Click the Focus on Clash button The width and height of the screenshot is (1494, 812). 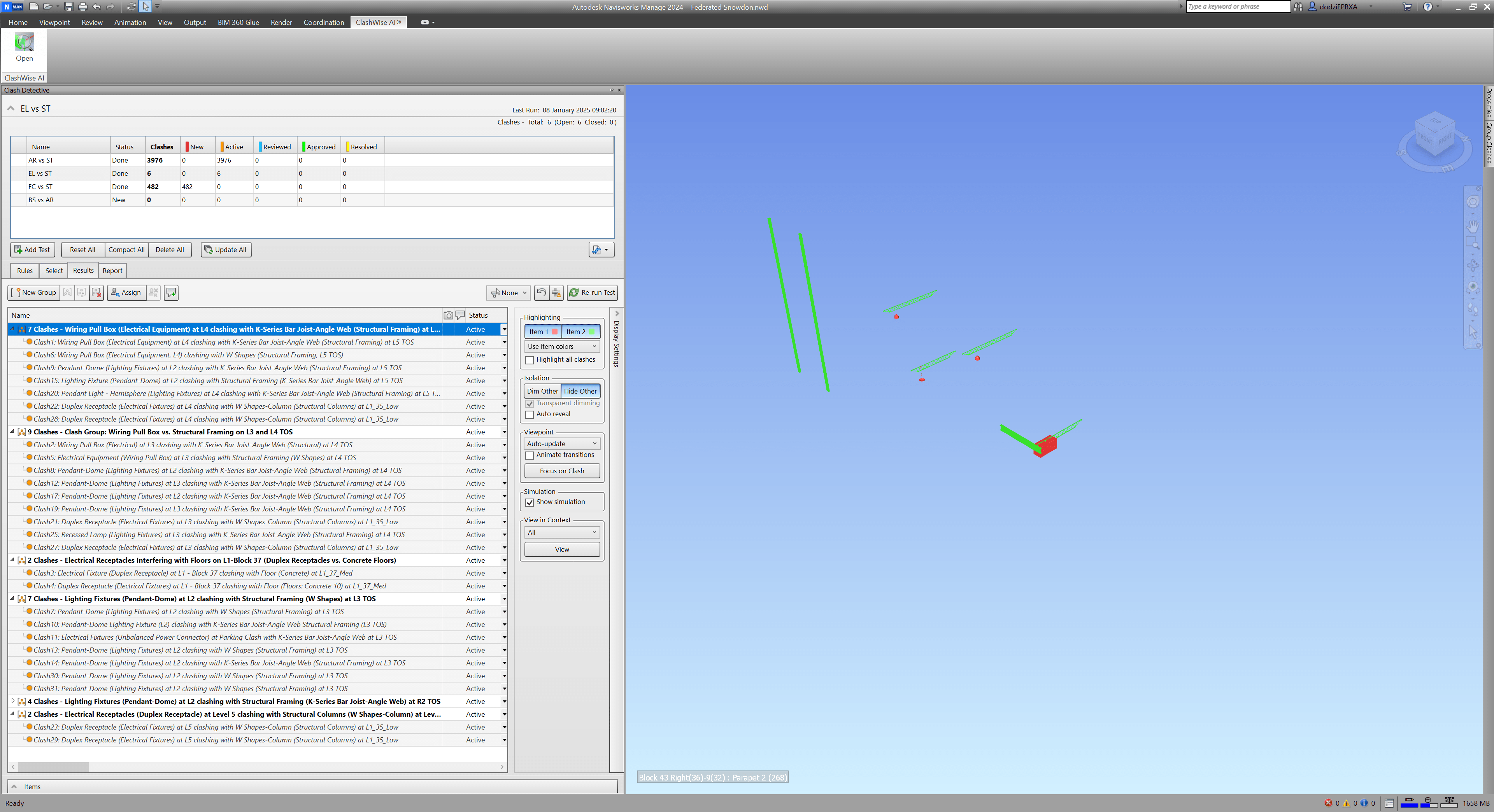[x=561, y=471]
